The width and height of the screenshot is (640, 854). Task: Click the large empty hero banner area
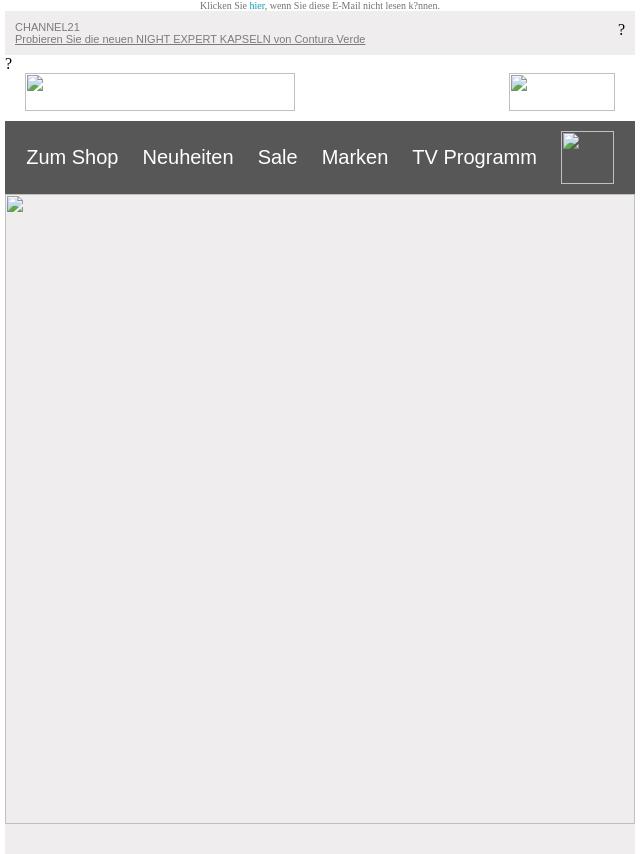[x=320, y=509]
